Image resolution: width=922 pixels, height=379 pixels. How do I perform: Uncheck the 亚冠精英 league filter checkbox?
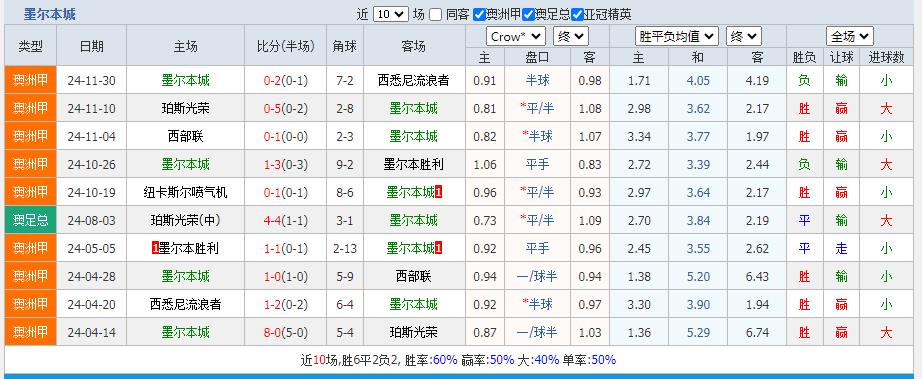(577, 15)
